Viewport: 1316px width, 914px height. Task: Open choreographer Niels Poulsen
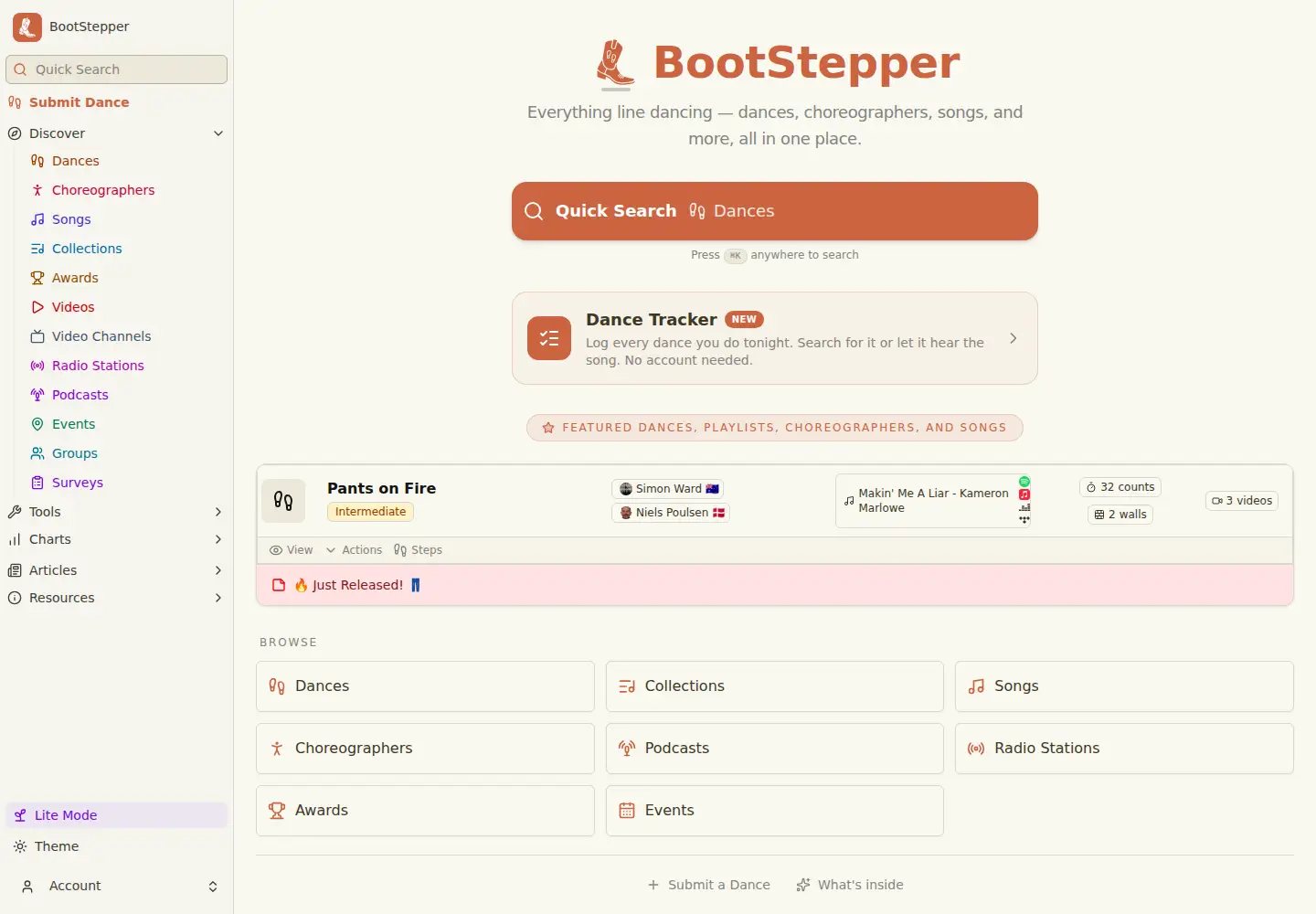tap(672, 513)
